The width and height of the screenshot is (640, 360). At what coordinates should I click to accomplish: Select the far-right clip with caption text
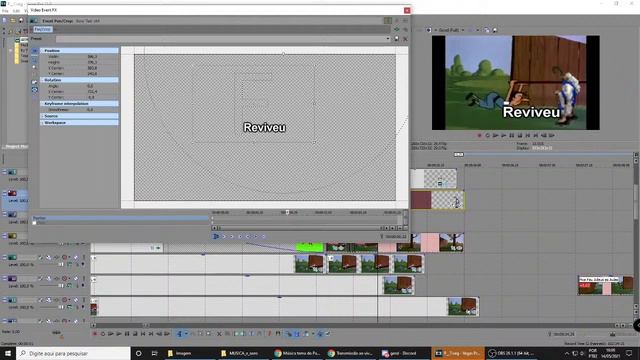click(x=606, y=285)
